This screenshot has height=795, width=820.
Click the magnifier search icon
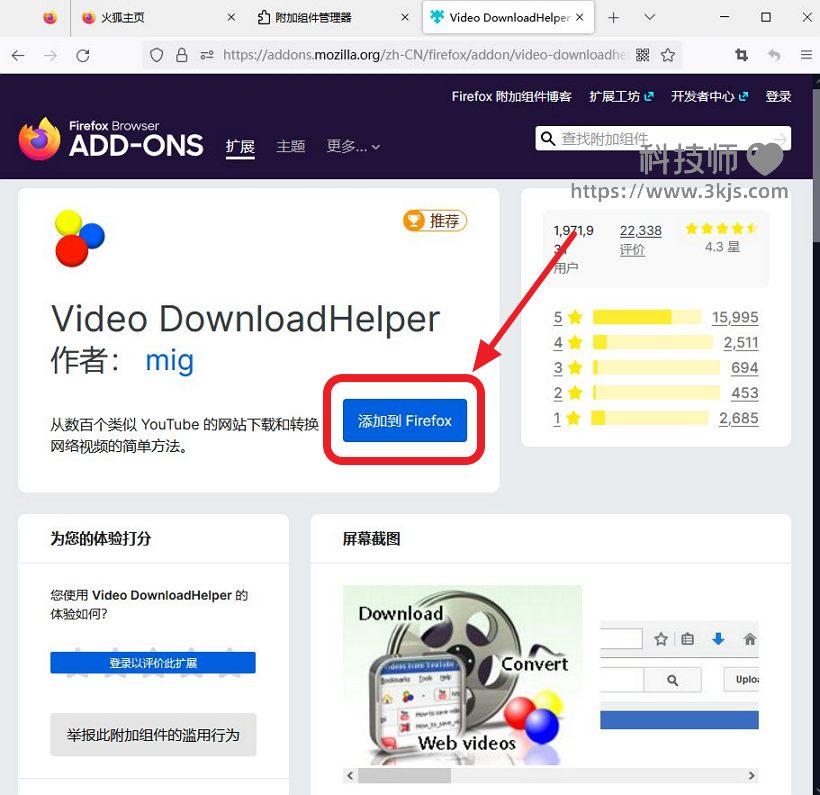click(548, 139)
